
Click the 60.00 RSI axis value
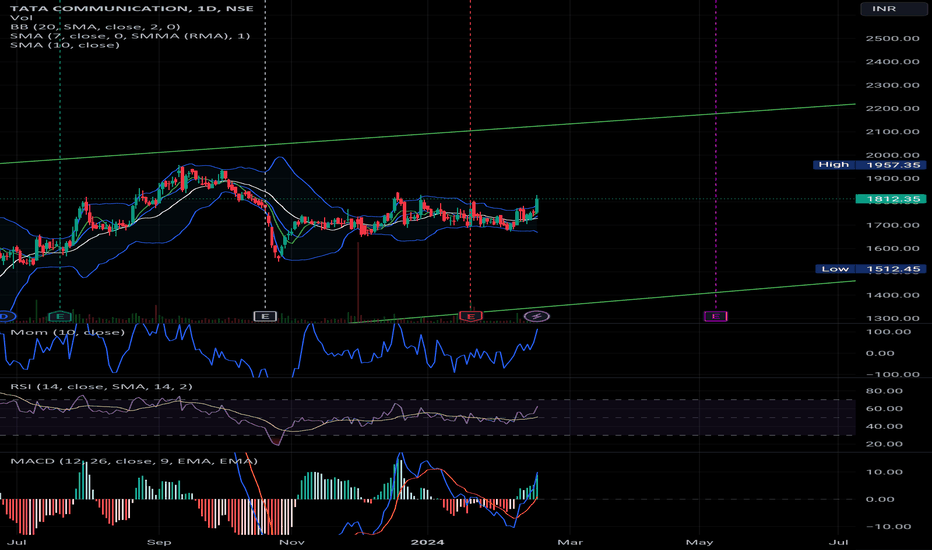click(885, 408)
